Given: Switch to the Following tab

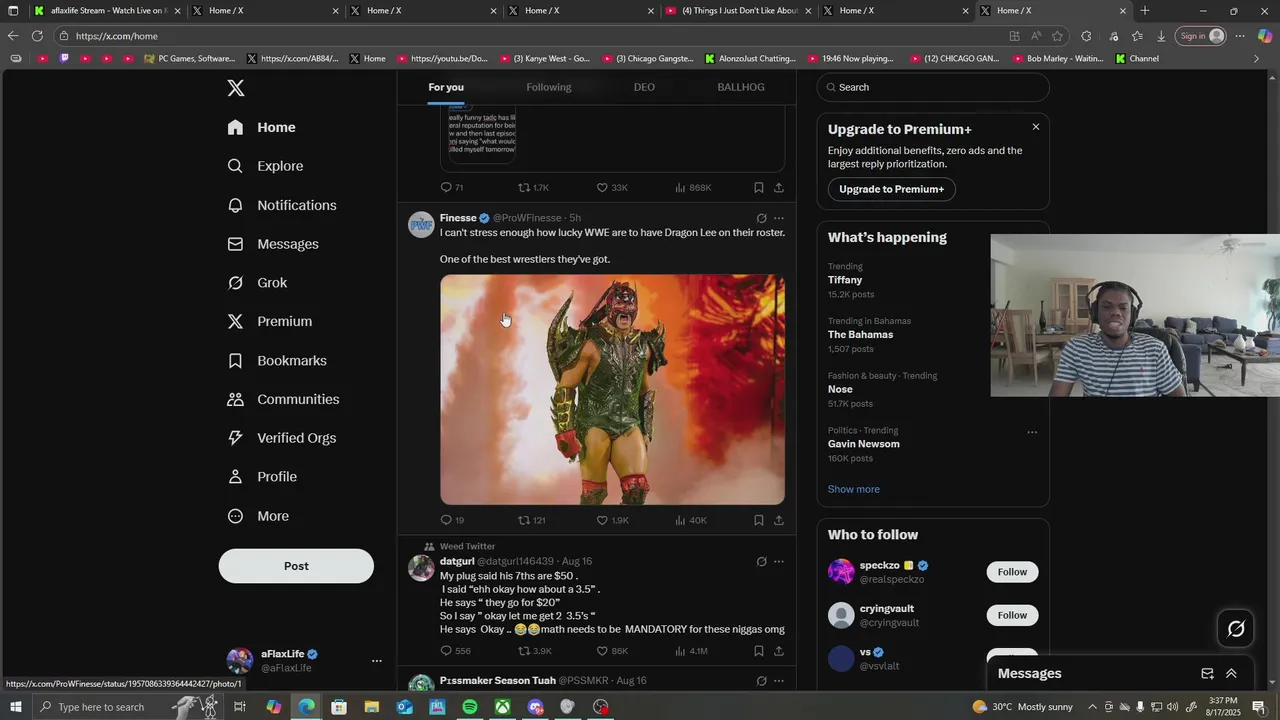Looking at the screenshot, I should coord(549,87).
